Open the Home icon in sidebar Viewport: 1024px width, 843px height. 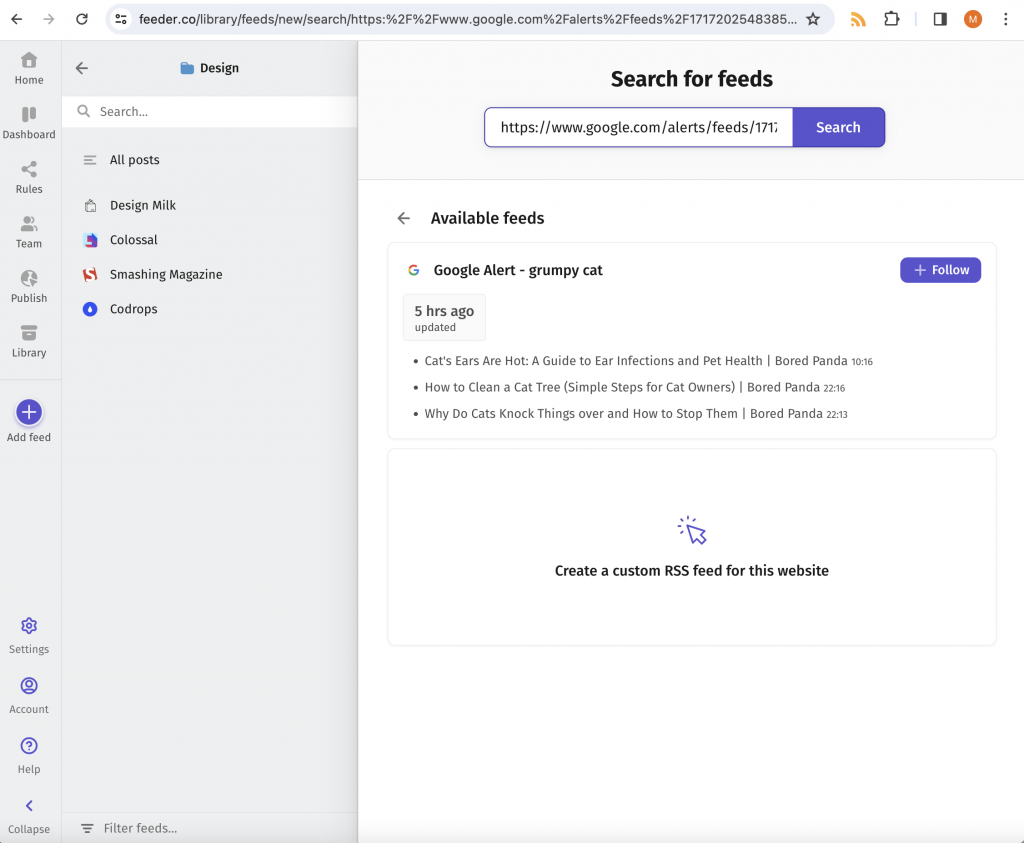[x=29, y=60]
